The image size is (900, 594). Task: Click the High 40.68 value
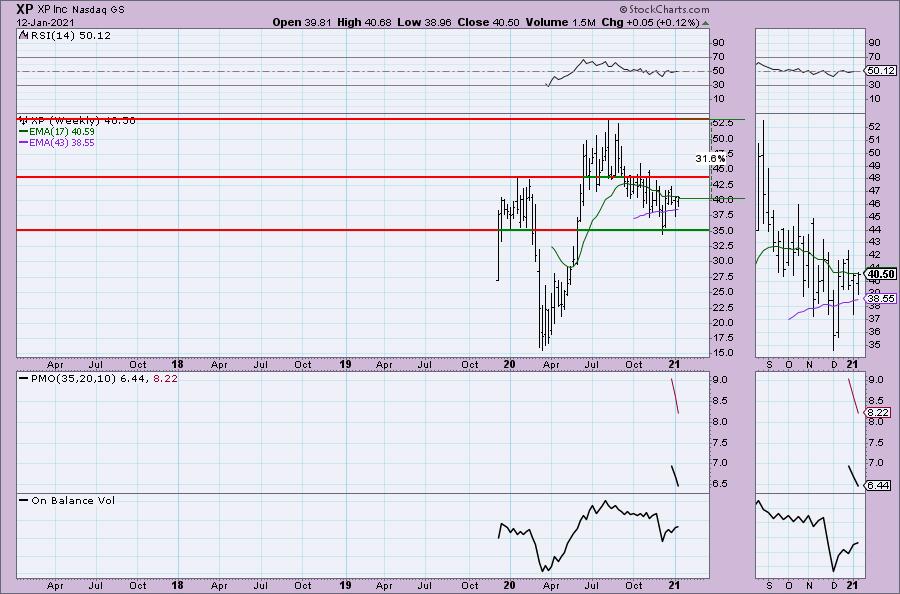coord(364,22)
